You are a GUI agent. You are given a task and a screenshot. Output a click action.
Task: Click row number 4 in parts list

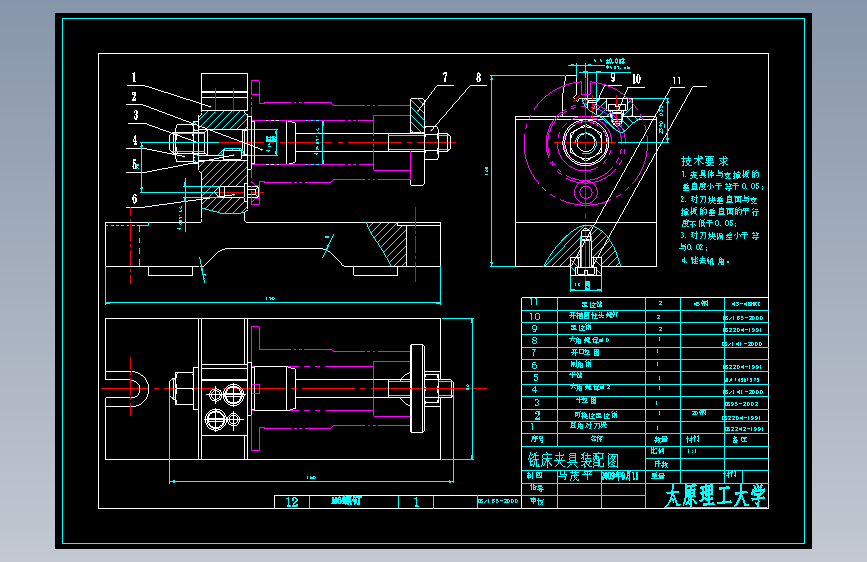pos(535,389)
